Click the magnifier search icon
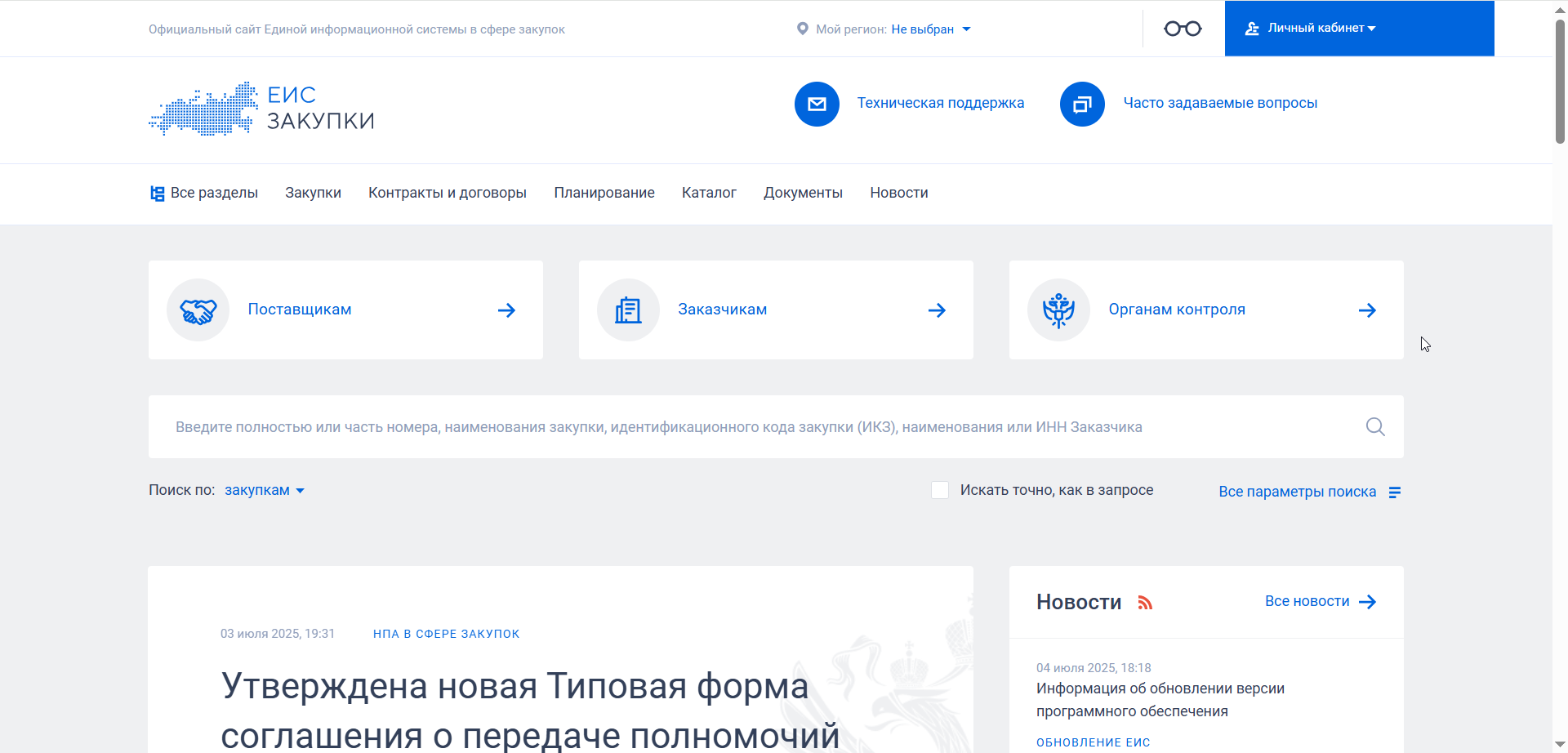This screenshot has height=753, width=1568. (x=1375, y=426)
